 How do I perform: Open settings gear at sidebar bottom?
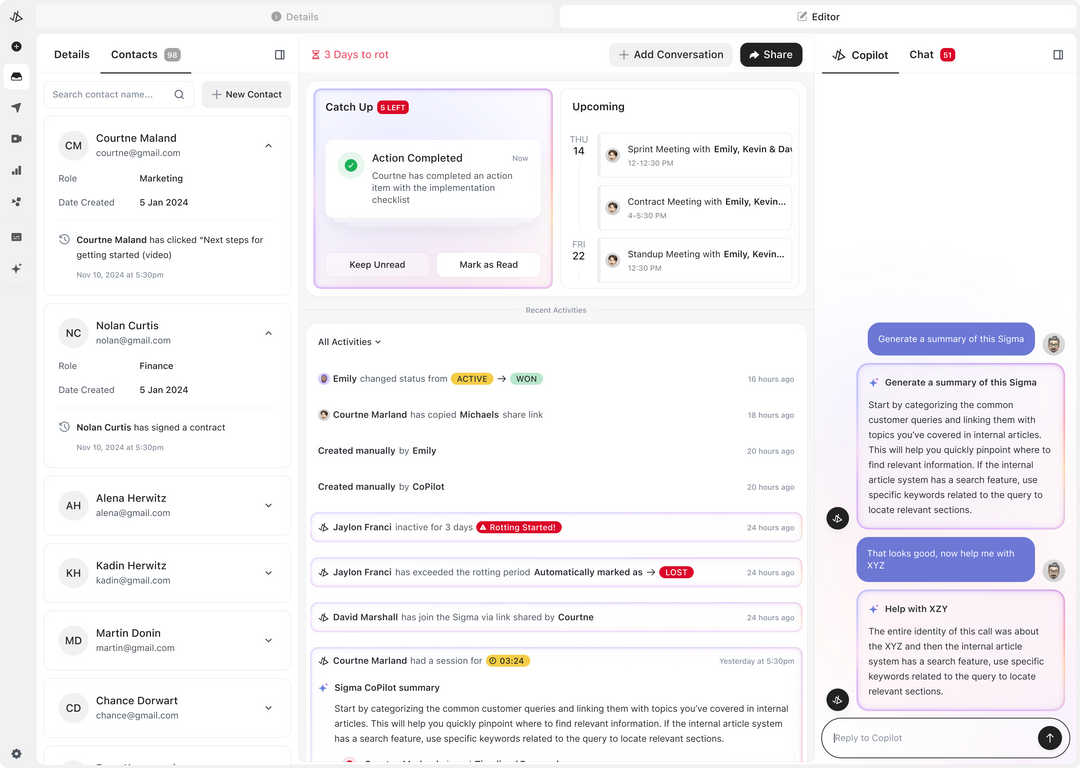pyautogui.click(x=16, y=753)
